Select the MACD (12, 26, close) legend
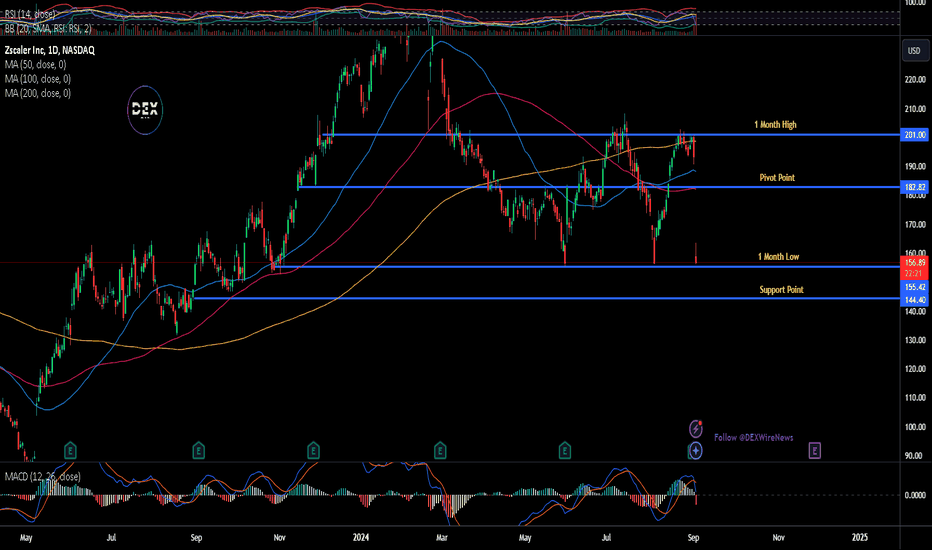Screen dimensions: 932x550 click(43, 477)
